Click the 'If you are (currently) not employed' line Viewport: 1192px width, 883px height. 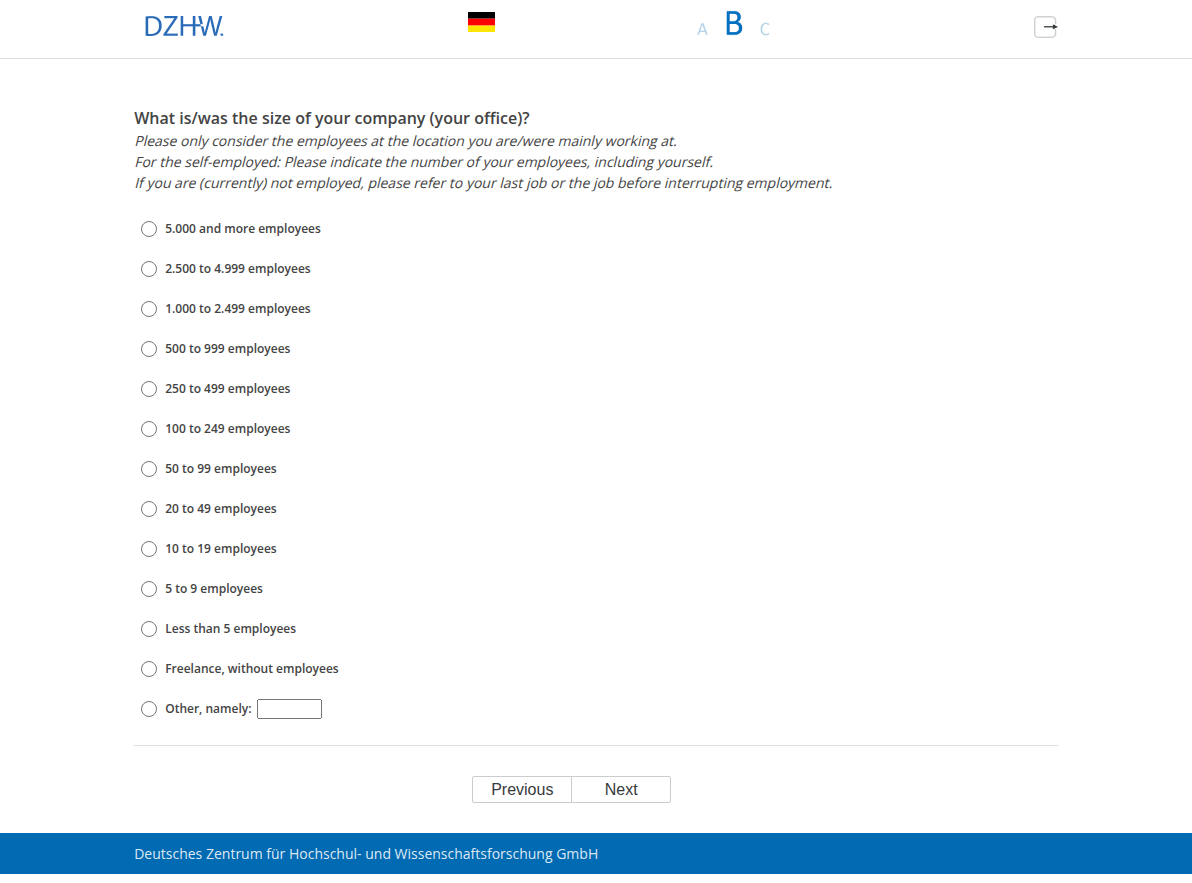coord(483,184)
